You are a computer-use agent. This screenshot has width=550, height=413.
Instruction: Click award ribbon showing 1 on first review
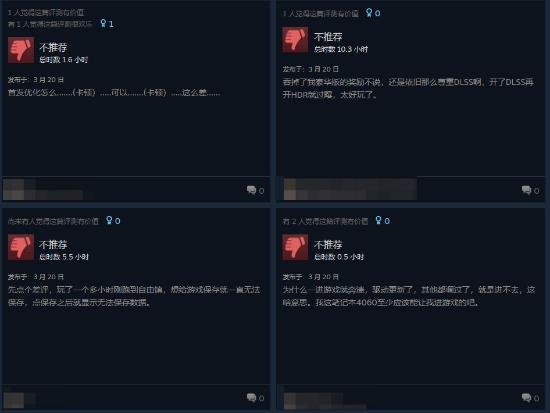click(107, 24)
